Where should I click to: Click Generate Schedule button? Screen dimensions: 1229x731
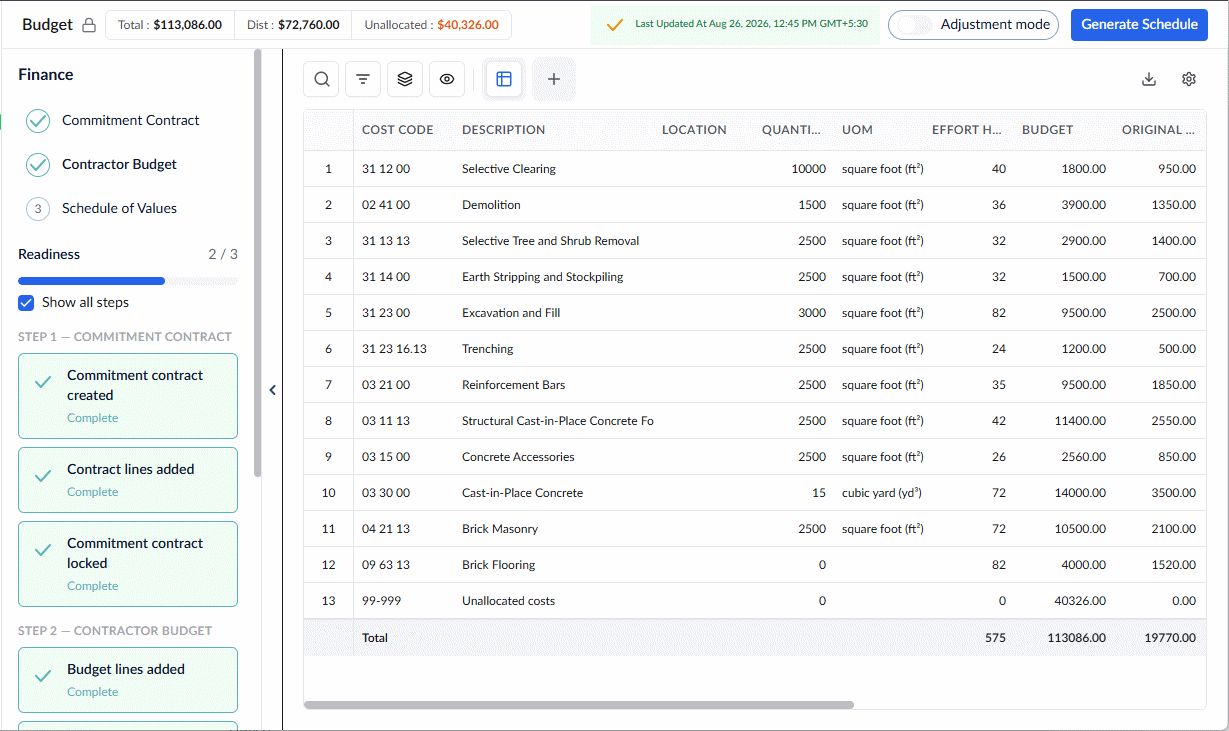1139,25
